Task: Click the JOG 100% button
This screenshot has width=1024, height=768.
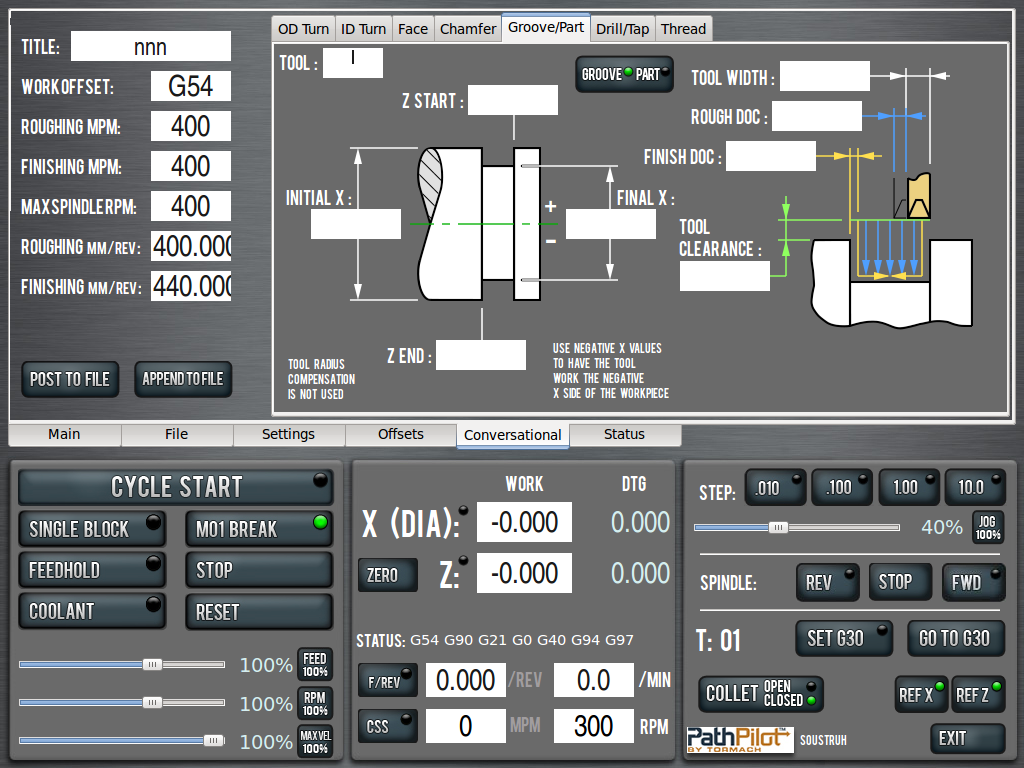Action: (x=987, y=527)
